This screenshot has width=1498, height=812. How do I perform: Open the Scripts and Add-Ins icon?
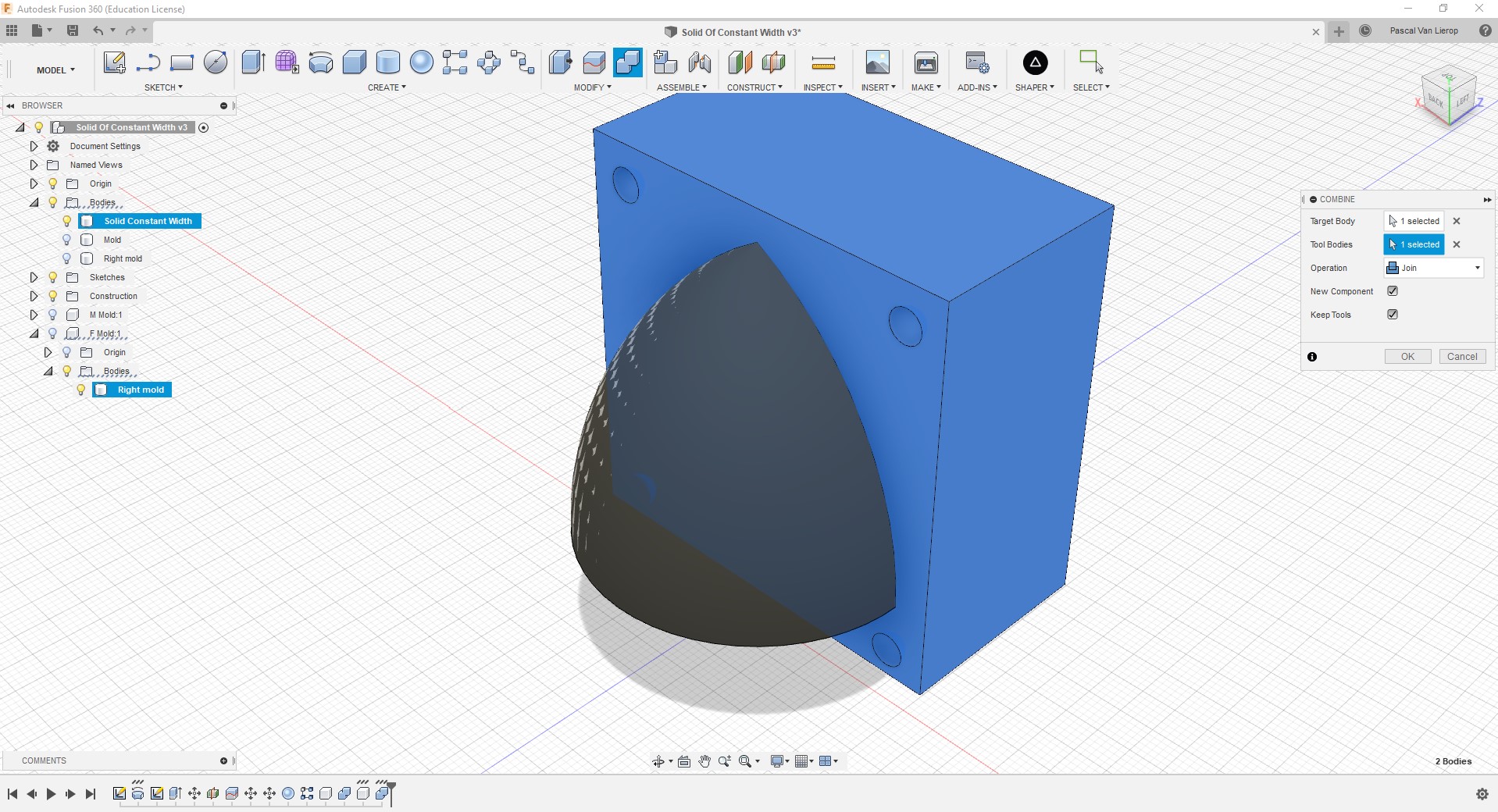coord(977,62)
